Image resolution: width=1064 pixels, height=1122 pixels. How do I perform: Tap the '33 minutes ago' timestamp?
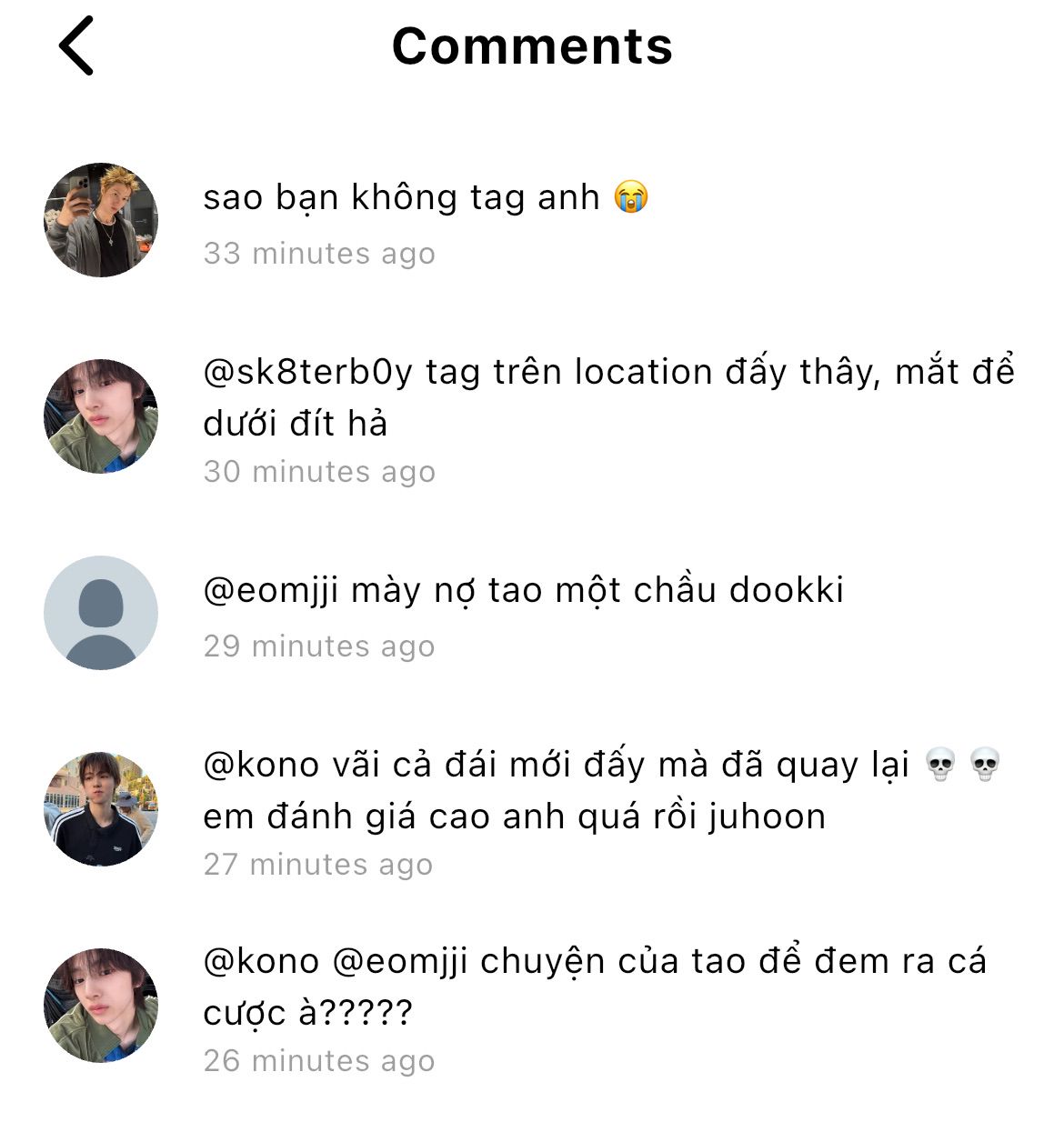click(x=319, y=254)
